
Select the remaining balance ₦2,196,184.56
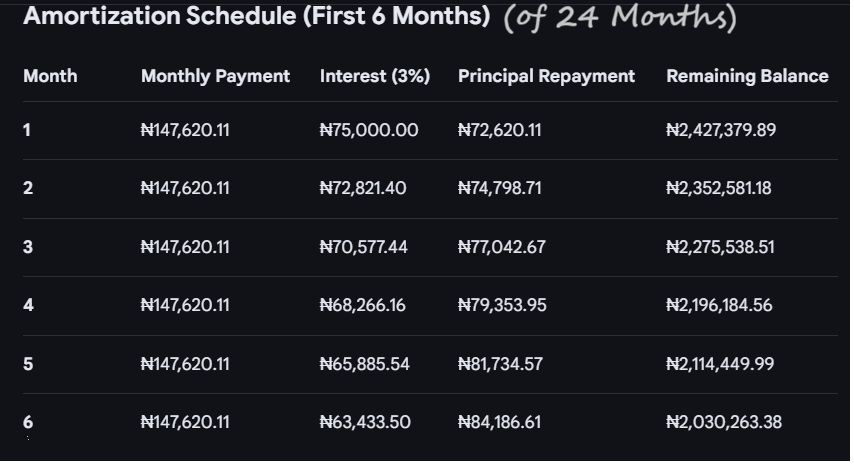point(719,305)
